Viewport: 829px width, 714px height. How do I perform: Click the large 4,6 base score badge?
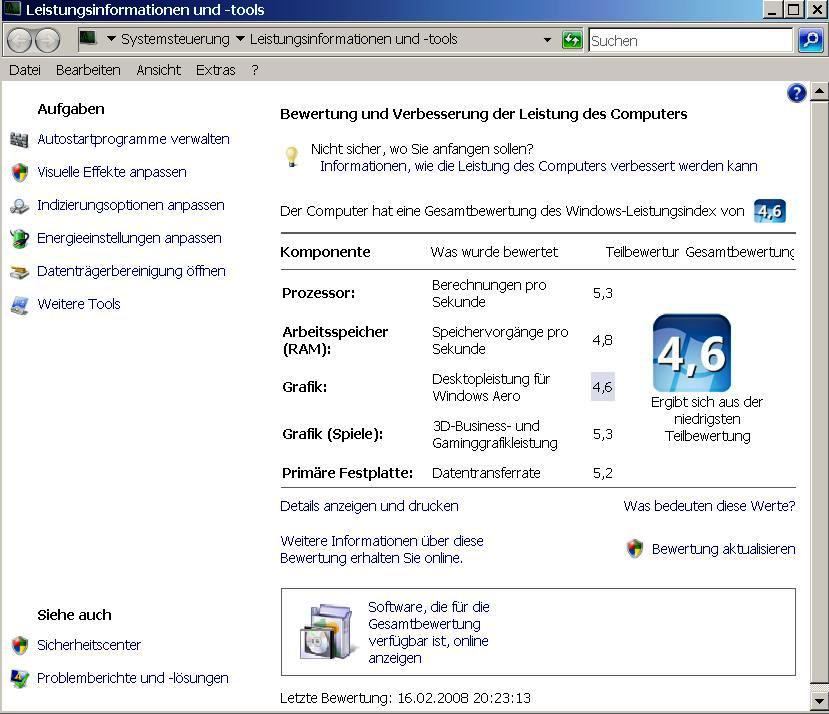coord(692,353)
